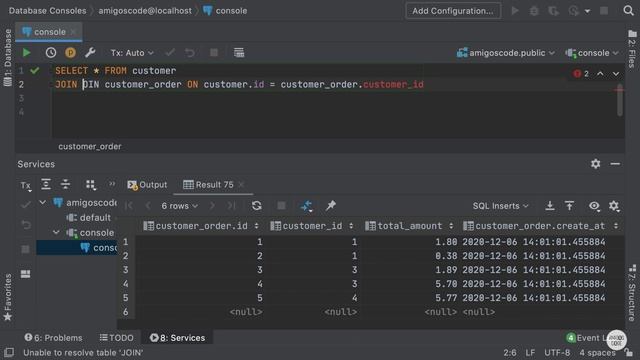The image size is (640, 360).
Task: Open the 1: Database side panel
Action: [x=8, y=57]
